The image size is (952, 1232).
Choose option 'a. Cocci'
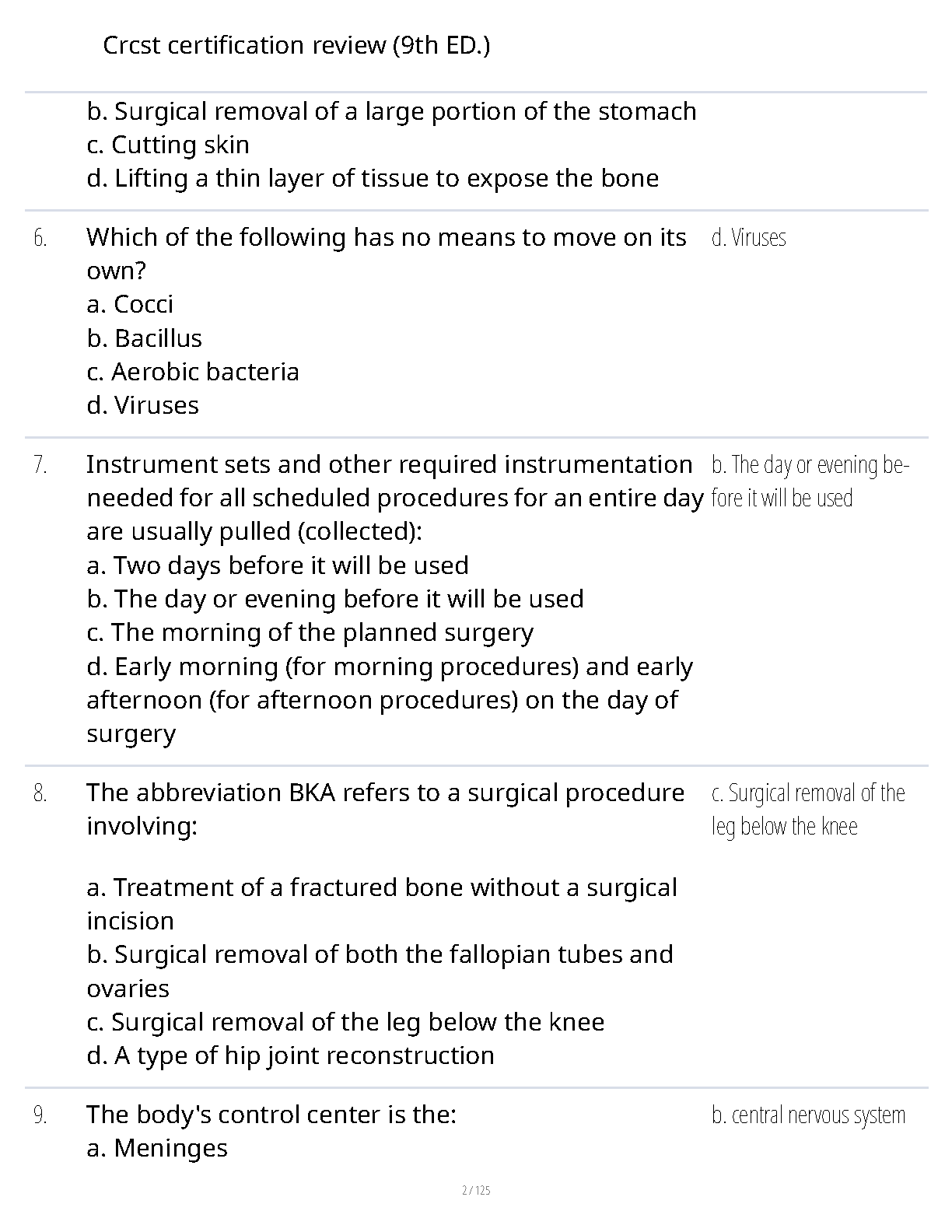tap(130, 304)
